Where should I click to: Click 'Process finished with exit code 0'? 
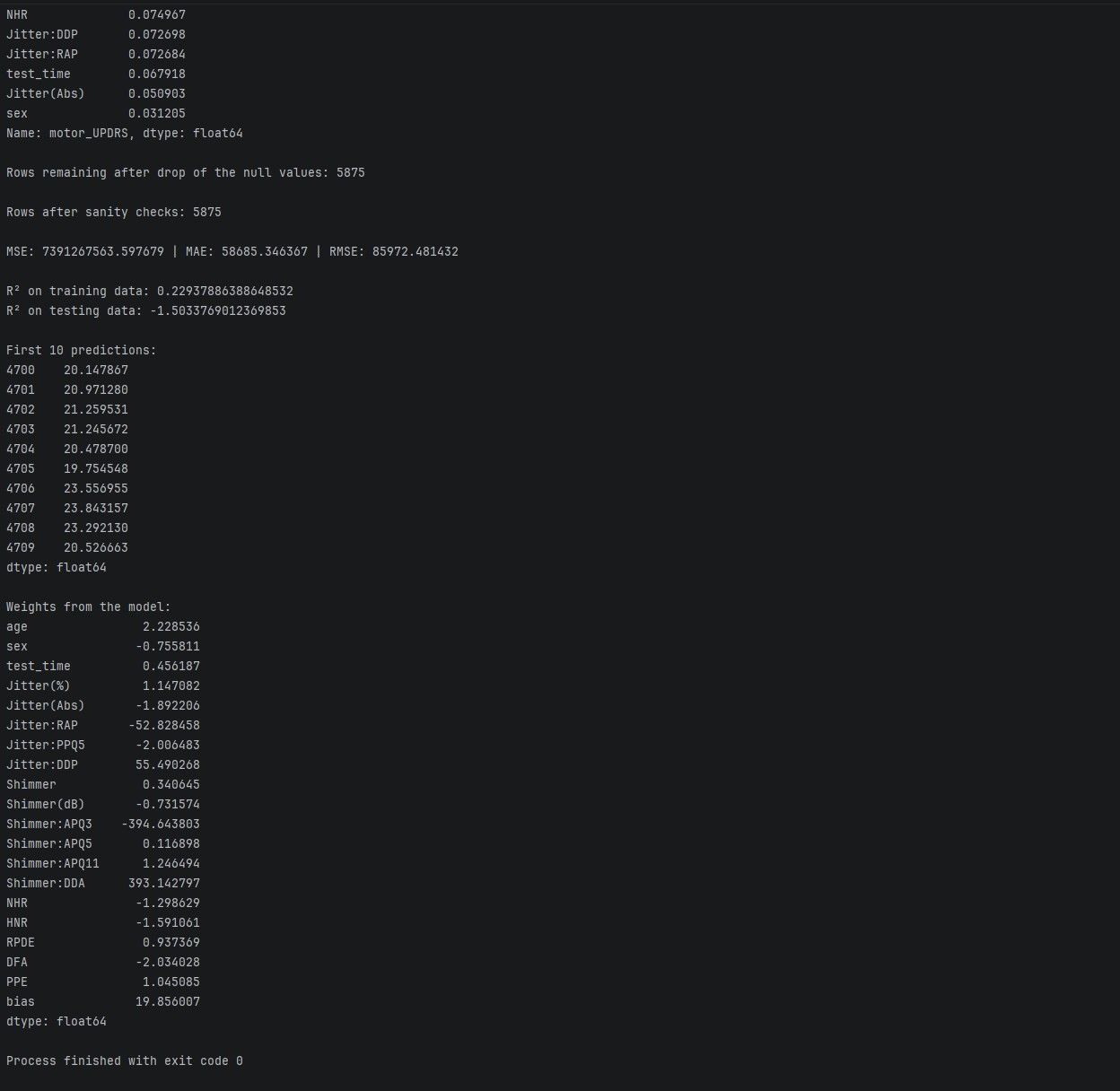pyautogui.click(x=124, y=1061)
